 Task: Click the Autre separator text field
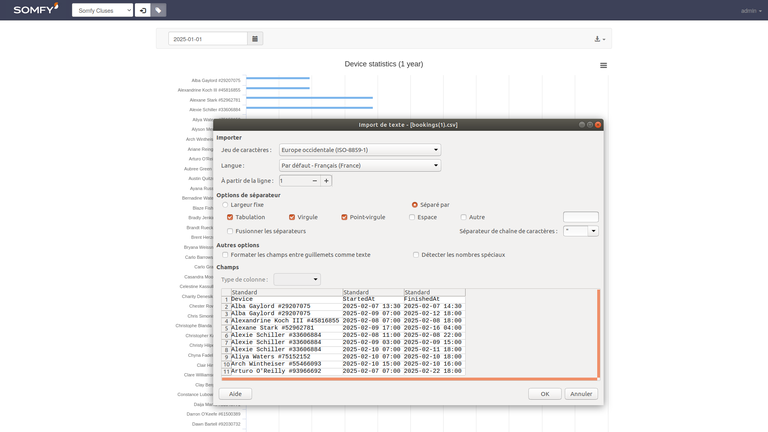(581, 217)
